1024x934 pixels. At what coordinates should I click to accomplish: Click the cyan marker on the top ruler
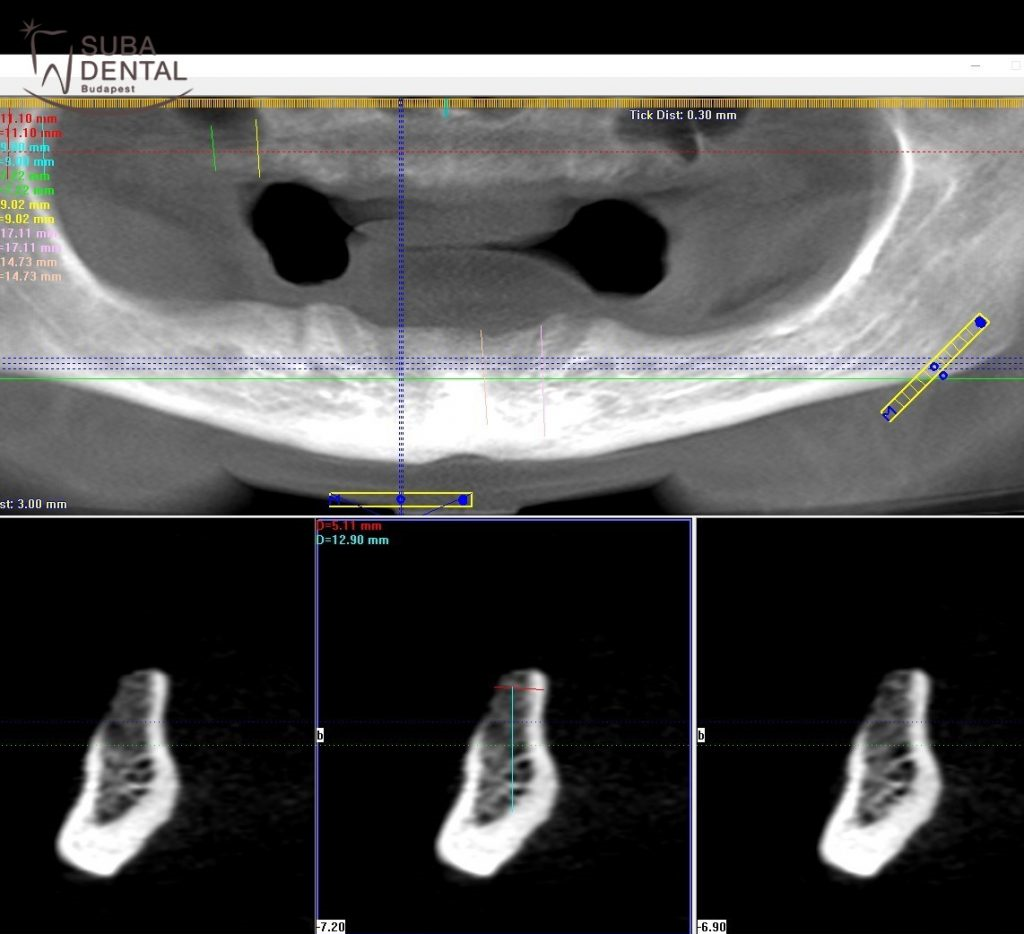[446, 108]
